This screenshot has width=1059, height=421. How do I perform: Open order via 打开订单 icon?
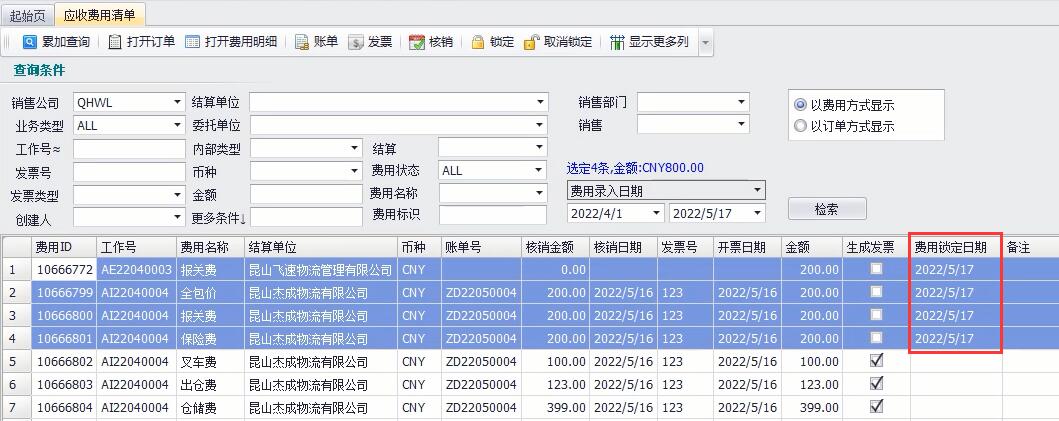[x=115, y=42]
